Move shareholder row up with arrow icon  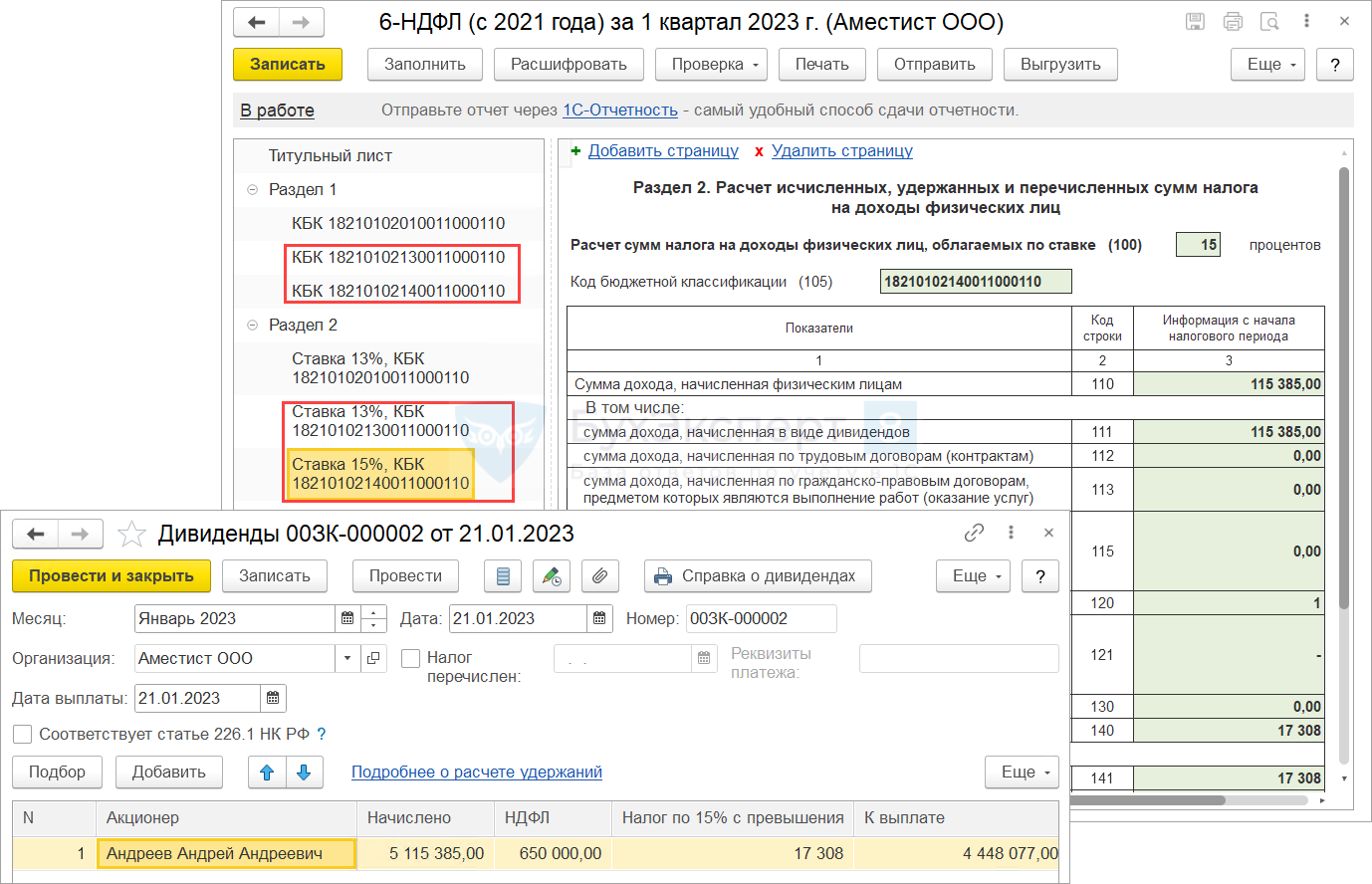pos(267,773)
